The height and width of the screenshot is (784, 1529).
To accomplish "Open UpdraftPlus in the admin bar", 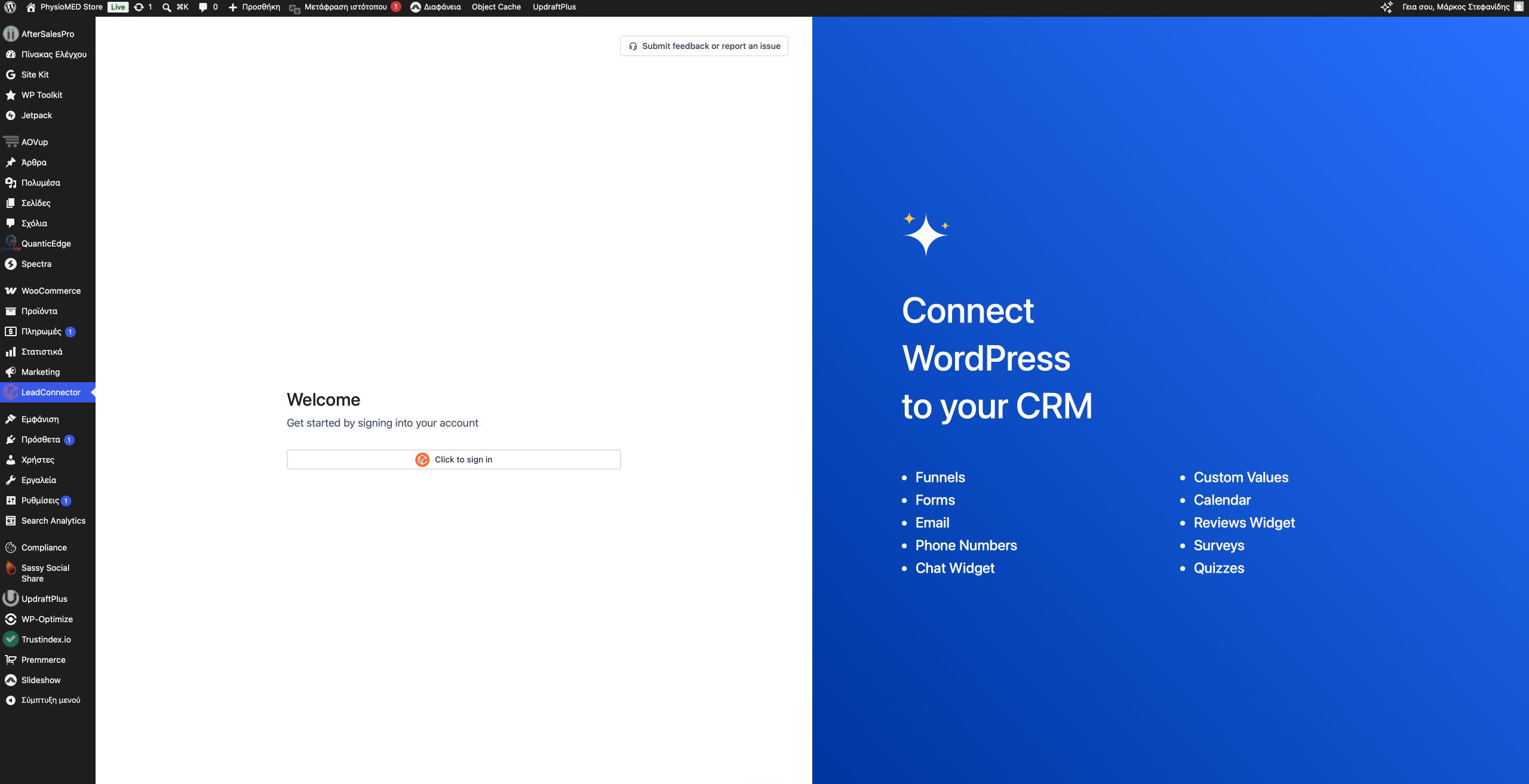I will [554, 7].
